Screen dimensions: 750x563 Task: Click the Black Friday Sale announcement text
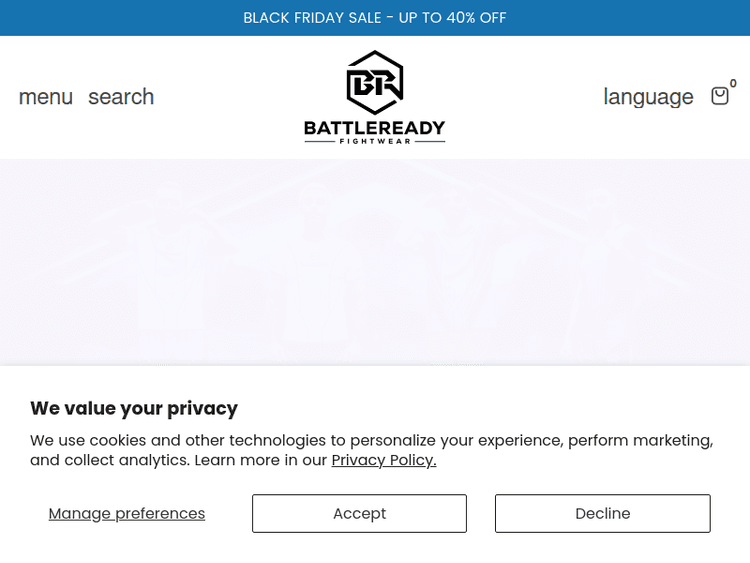pos(312,18)
